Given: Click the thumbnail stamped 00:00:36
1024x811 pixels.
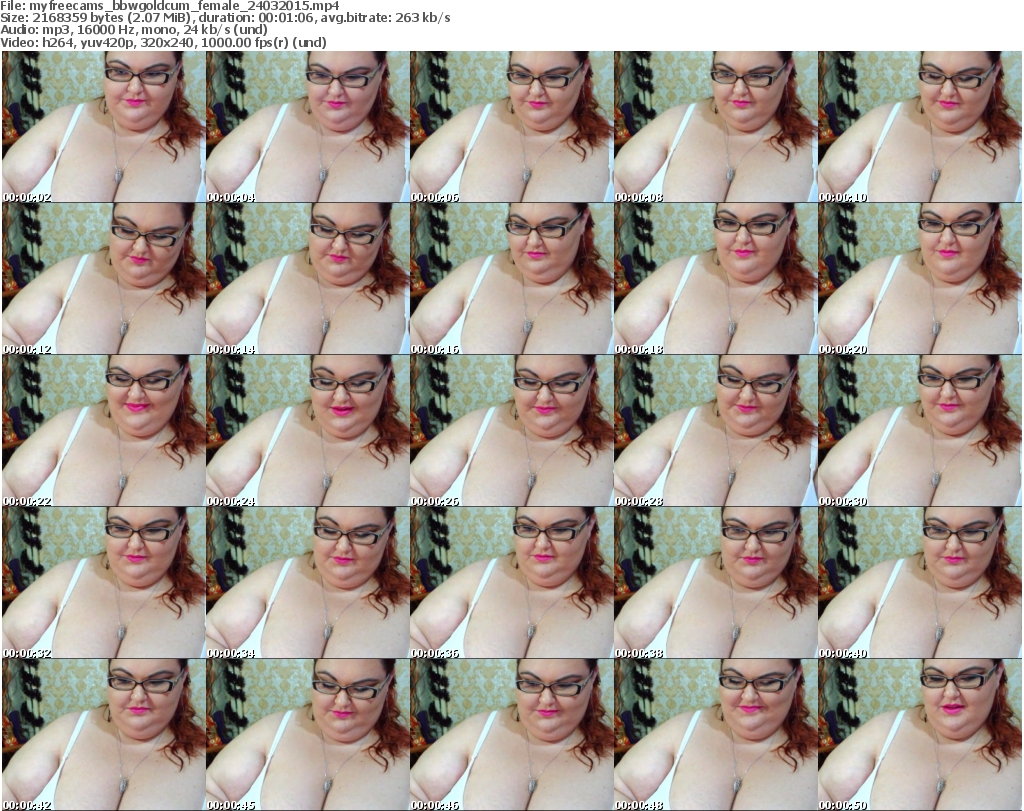Looking at the screenshot, I should [x=511, y=583].
